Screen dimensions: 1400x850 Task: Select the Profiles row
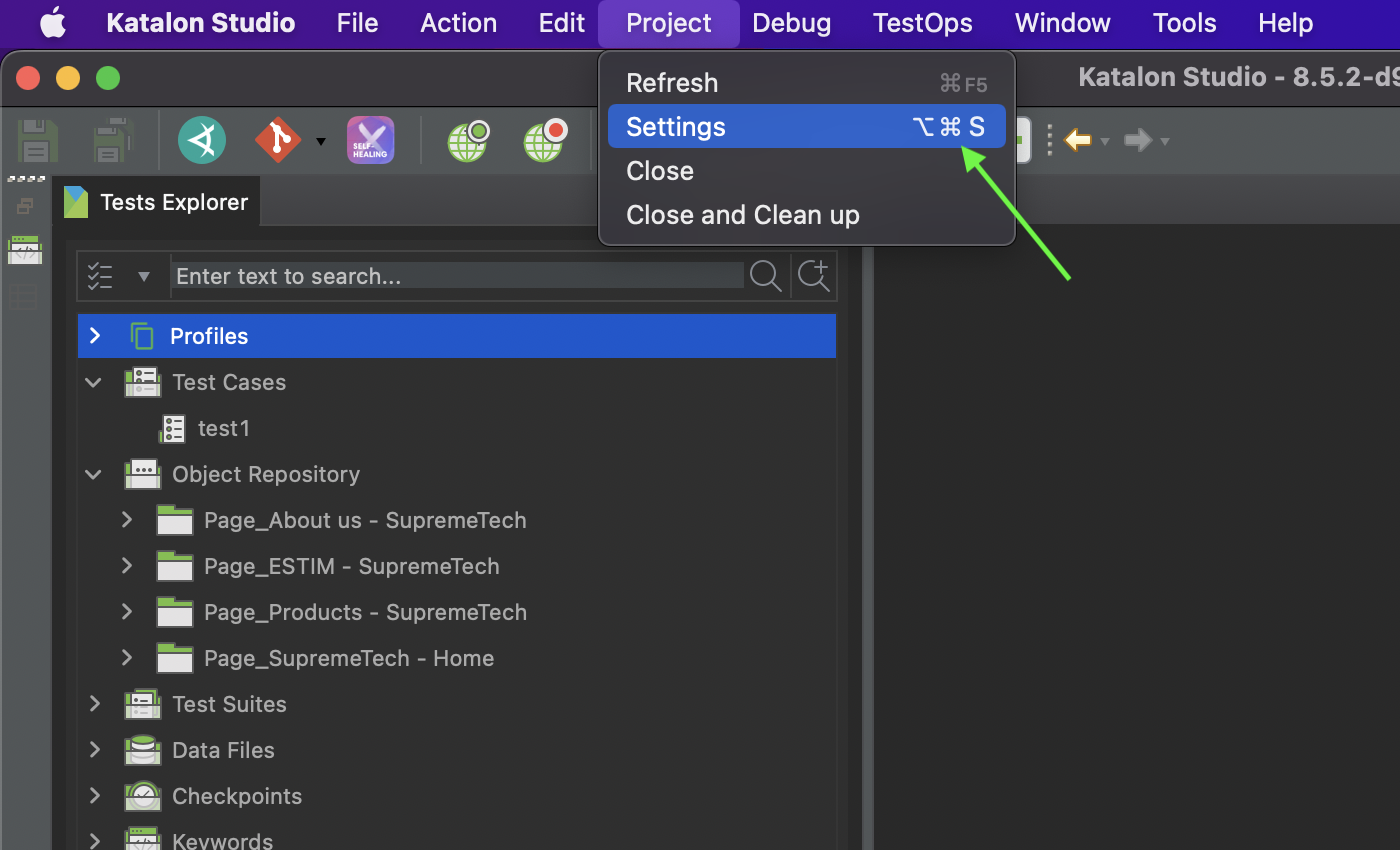[457, 336]
